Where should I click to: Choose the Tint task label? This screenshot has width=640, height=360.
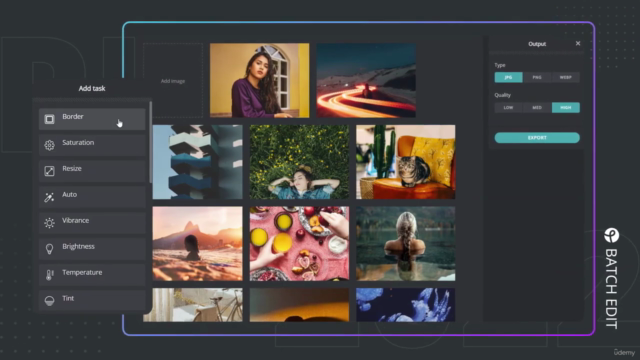(68, 298)
